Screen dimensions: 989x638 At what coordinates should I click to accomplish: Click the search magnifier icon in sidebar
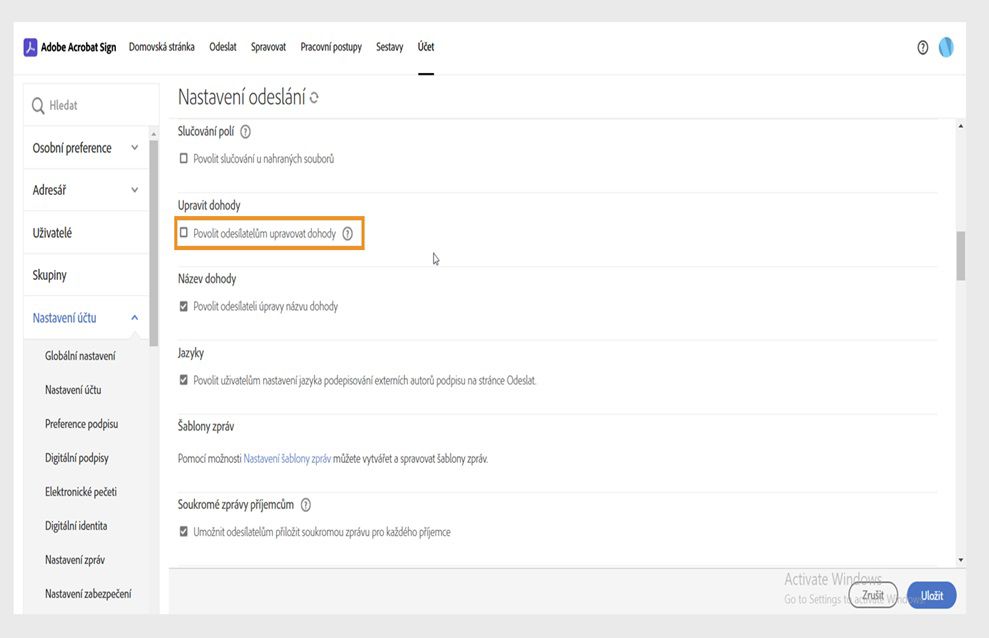(x=38, y=105)
